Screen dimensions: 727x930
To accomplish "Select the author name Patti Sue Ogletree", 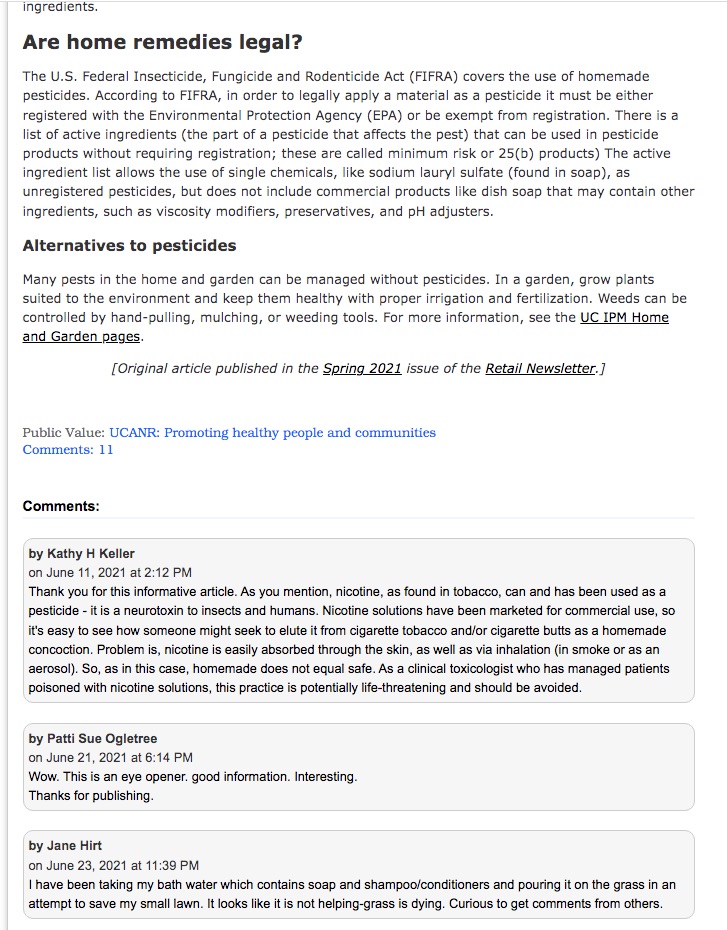I will click(102, 738).
